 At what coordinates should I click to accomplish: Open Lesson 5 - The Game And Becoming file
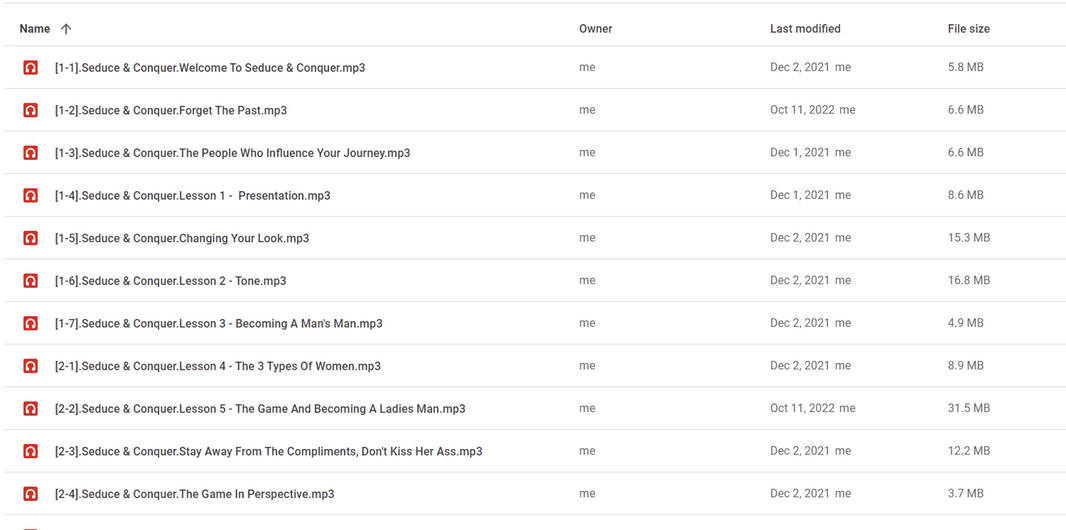tap(260, 408)
